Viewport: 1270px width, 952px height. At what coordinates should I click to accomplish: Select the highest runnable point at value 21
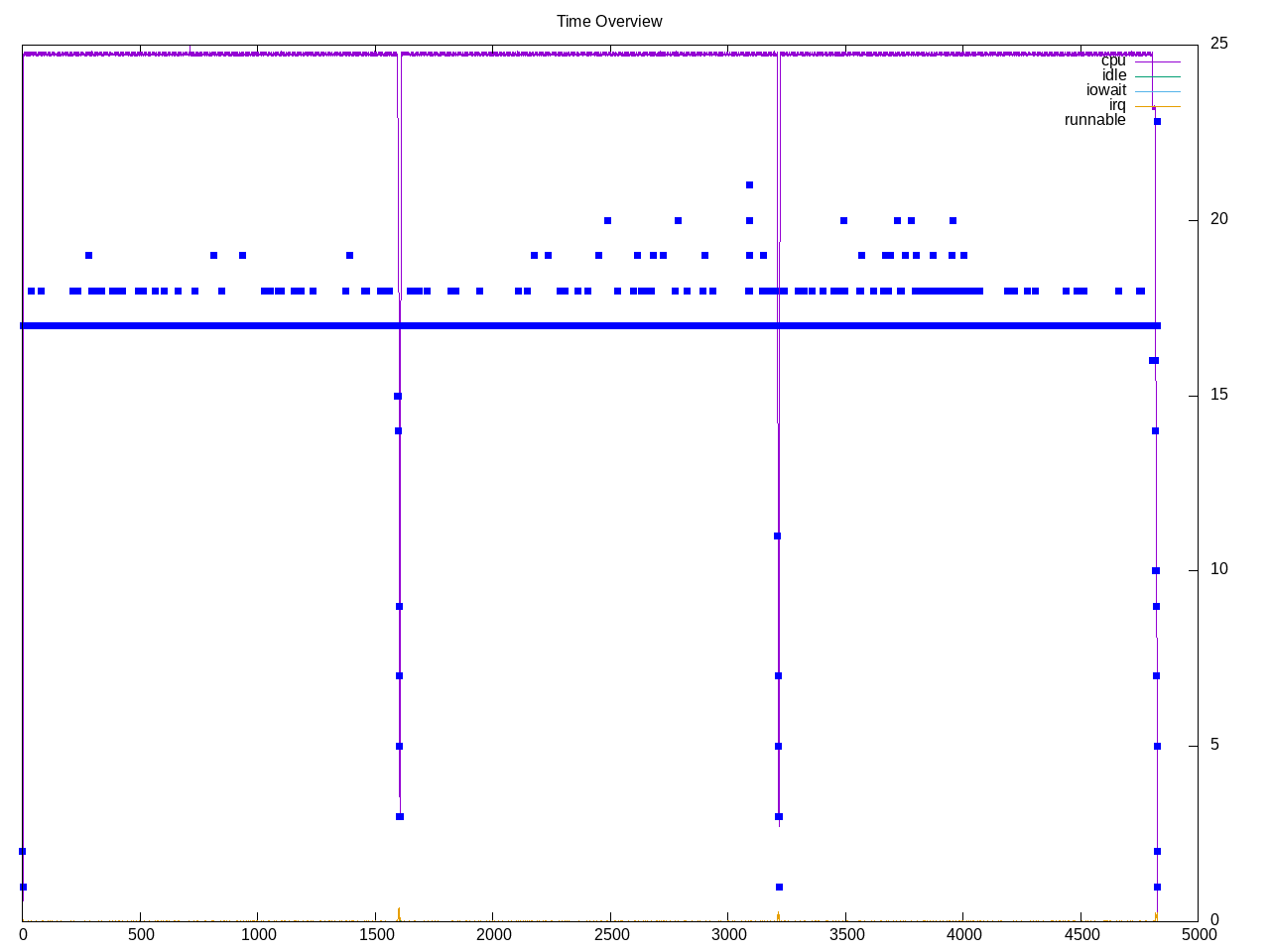tap(749, 184)
